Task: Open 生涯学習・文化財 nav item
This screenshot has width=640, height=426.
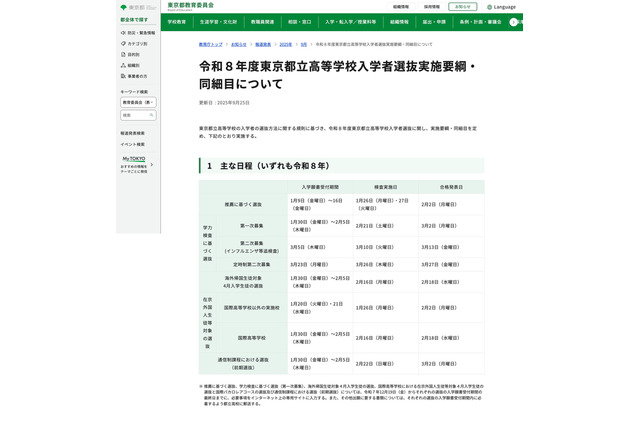Action: [218, 22]
